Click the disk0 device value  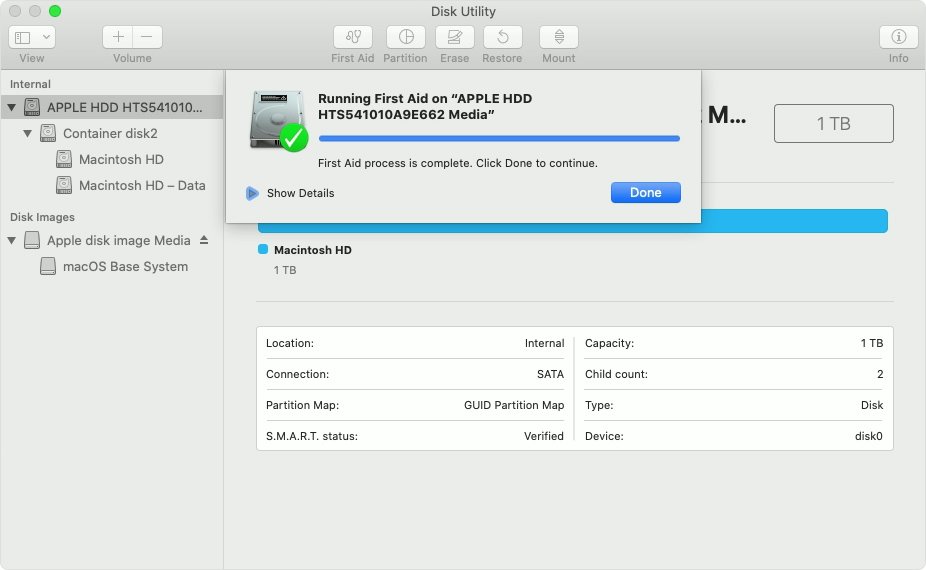click(868, 436)
